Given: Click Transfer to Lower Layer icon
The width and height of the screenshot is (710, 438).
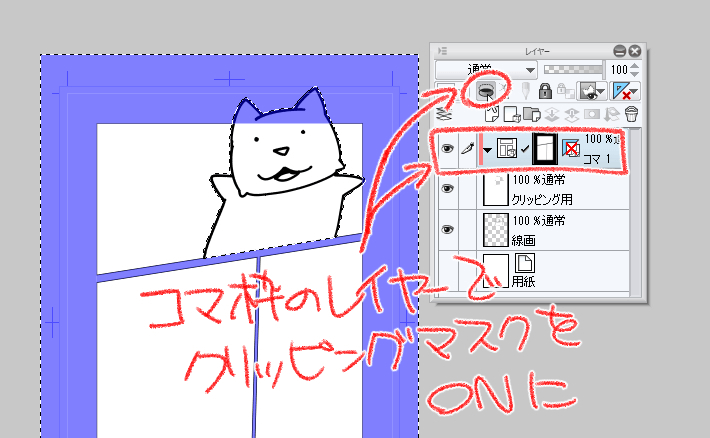Looking at the screenshot, I should 552,114.
